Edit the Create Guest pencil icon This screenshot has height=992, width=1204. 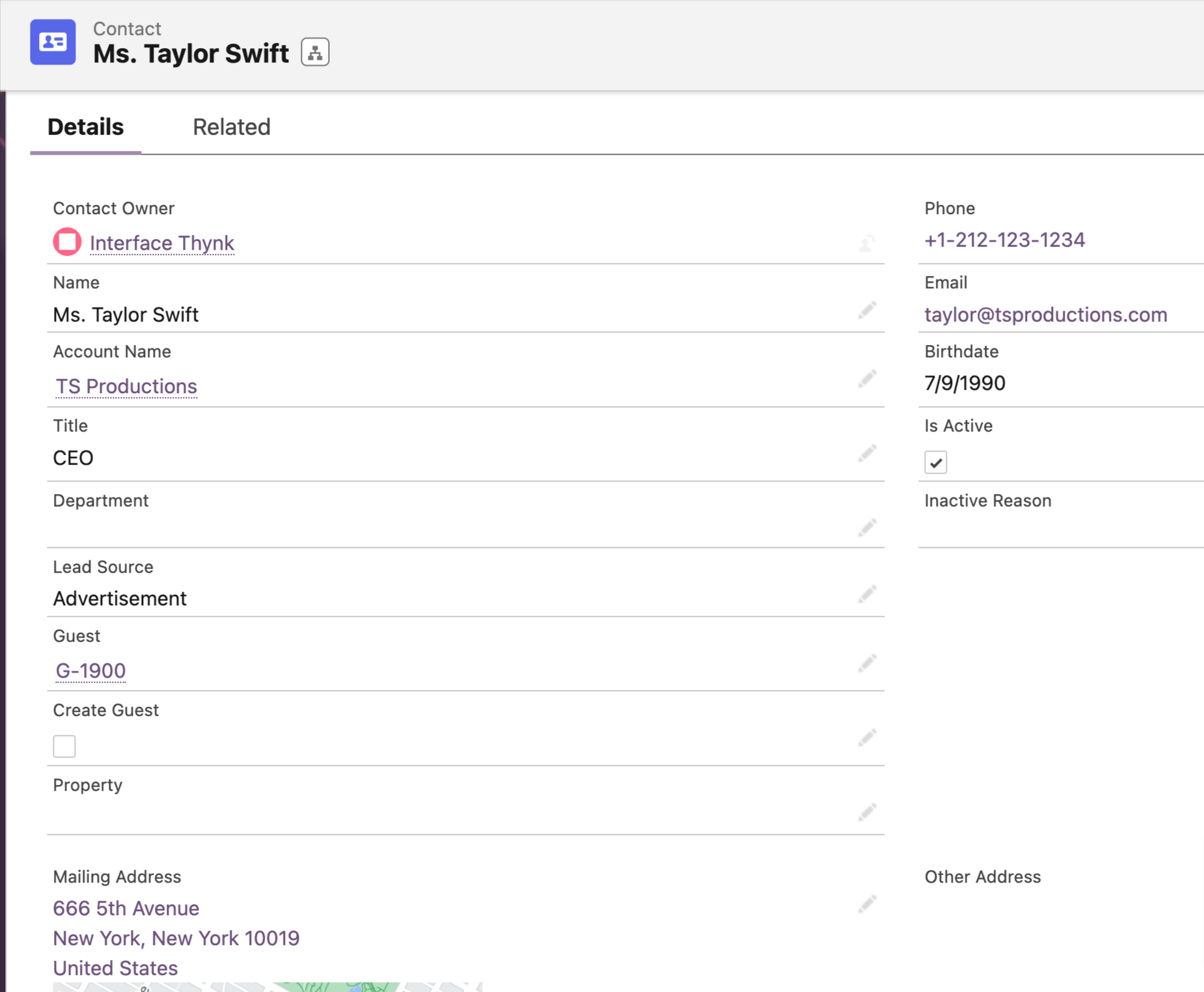[867, 737]
